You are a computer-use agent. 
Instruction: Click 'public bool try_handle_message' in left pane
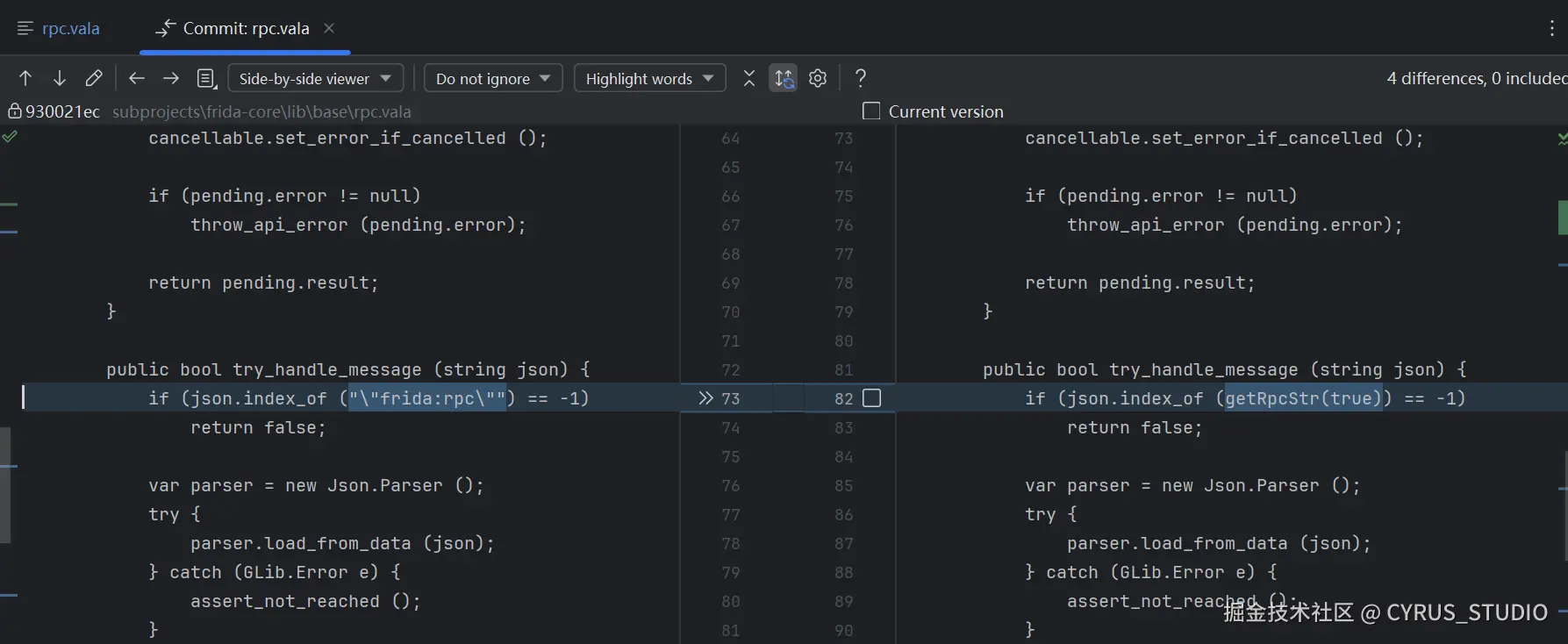pos(264,369)
